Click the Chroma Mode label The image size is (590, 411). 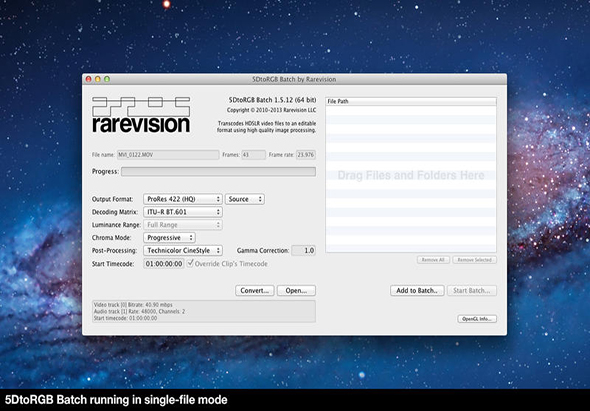112,237
